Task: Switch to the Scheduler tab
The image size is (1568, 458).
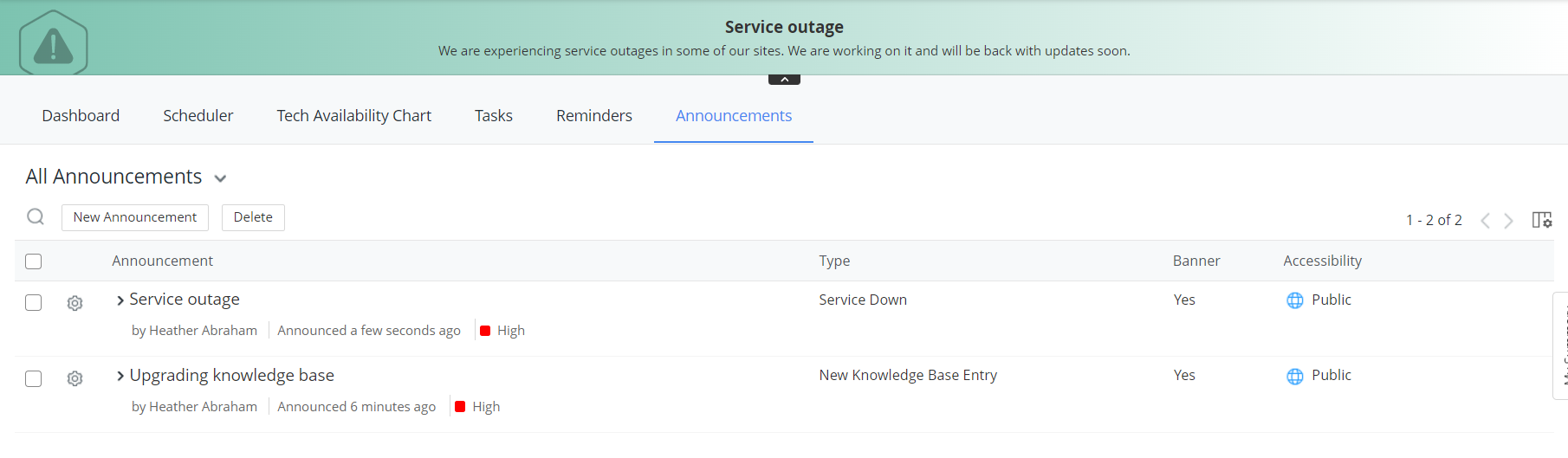Action: [198, 116]
